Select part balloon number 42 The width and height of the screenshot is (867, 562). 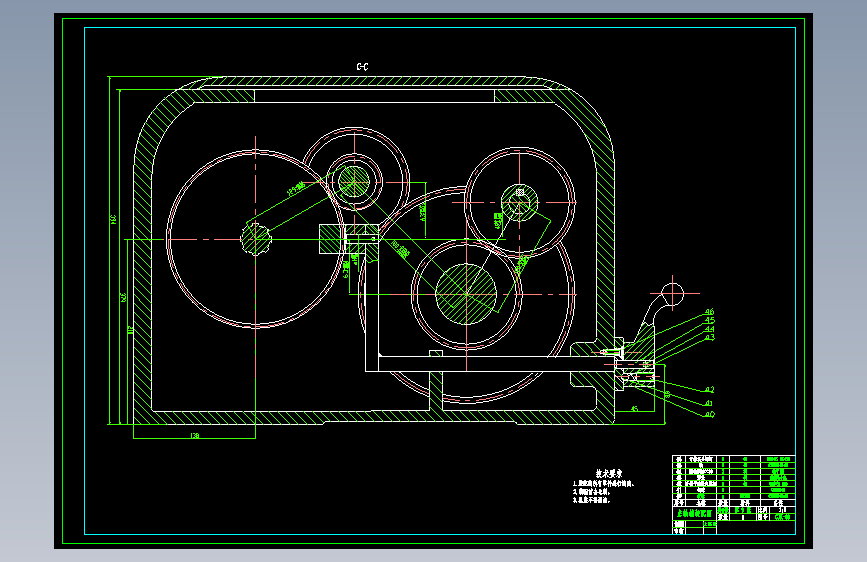click(x=709, y=389)
